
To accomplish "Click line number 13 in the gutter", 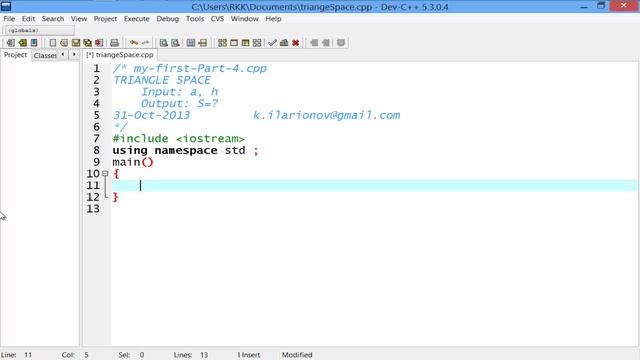I will (93, 209).
